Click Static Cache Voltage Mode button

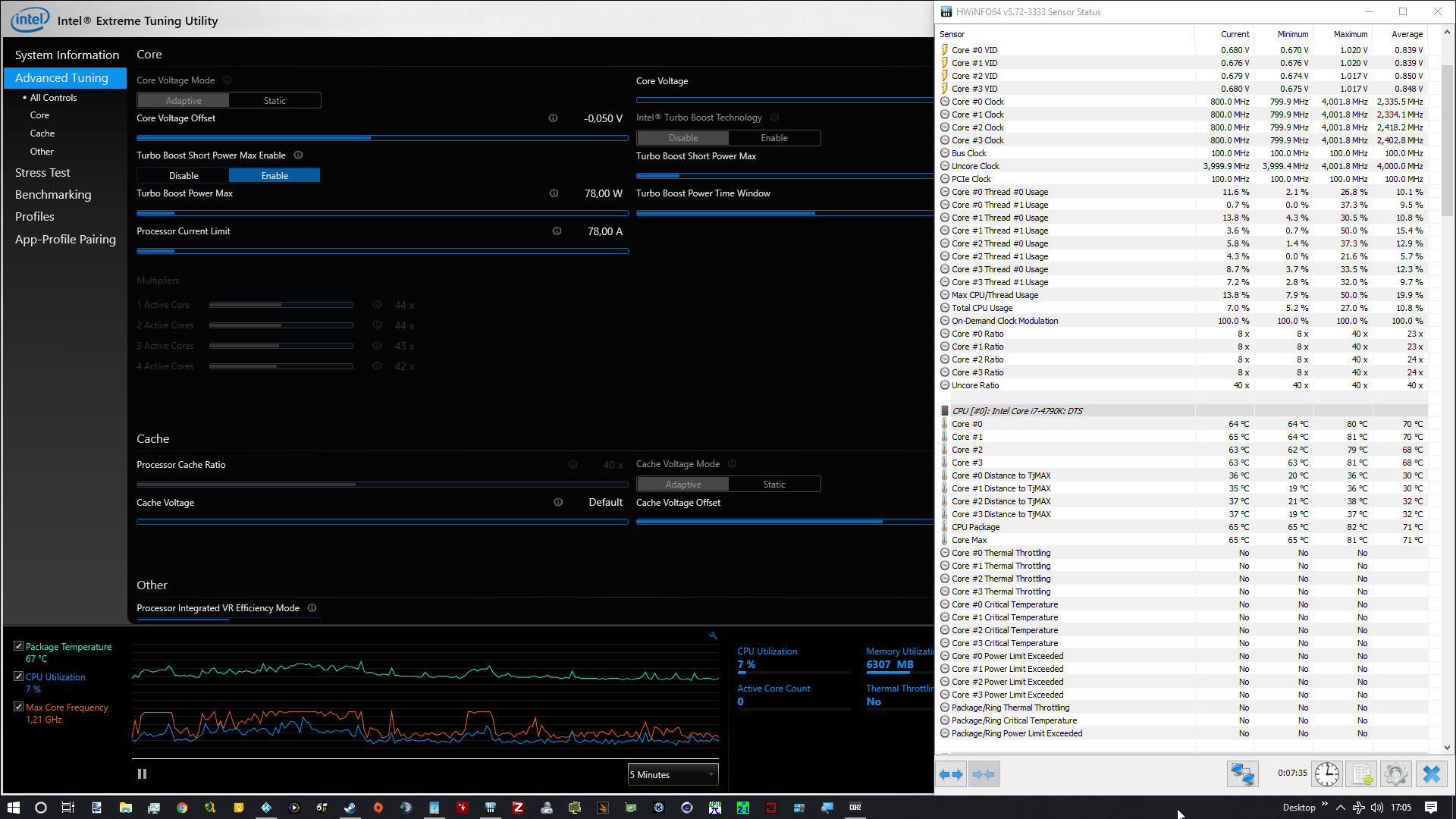point(774,484)
